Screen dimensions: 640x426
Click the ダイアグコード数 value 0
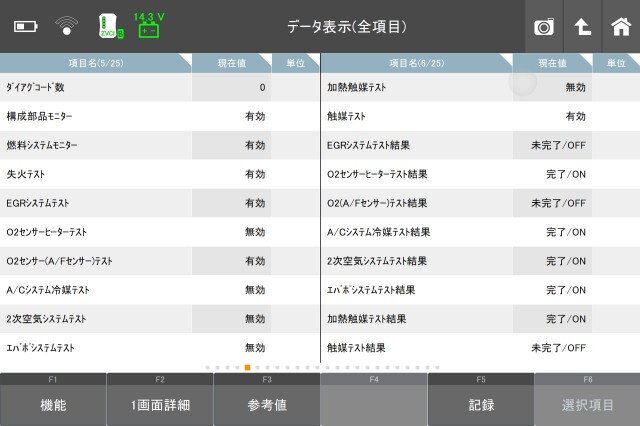[x=262, y=87]
